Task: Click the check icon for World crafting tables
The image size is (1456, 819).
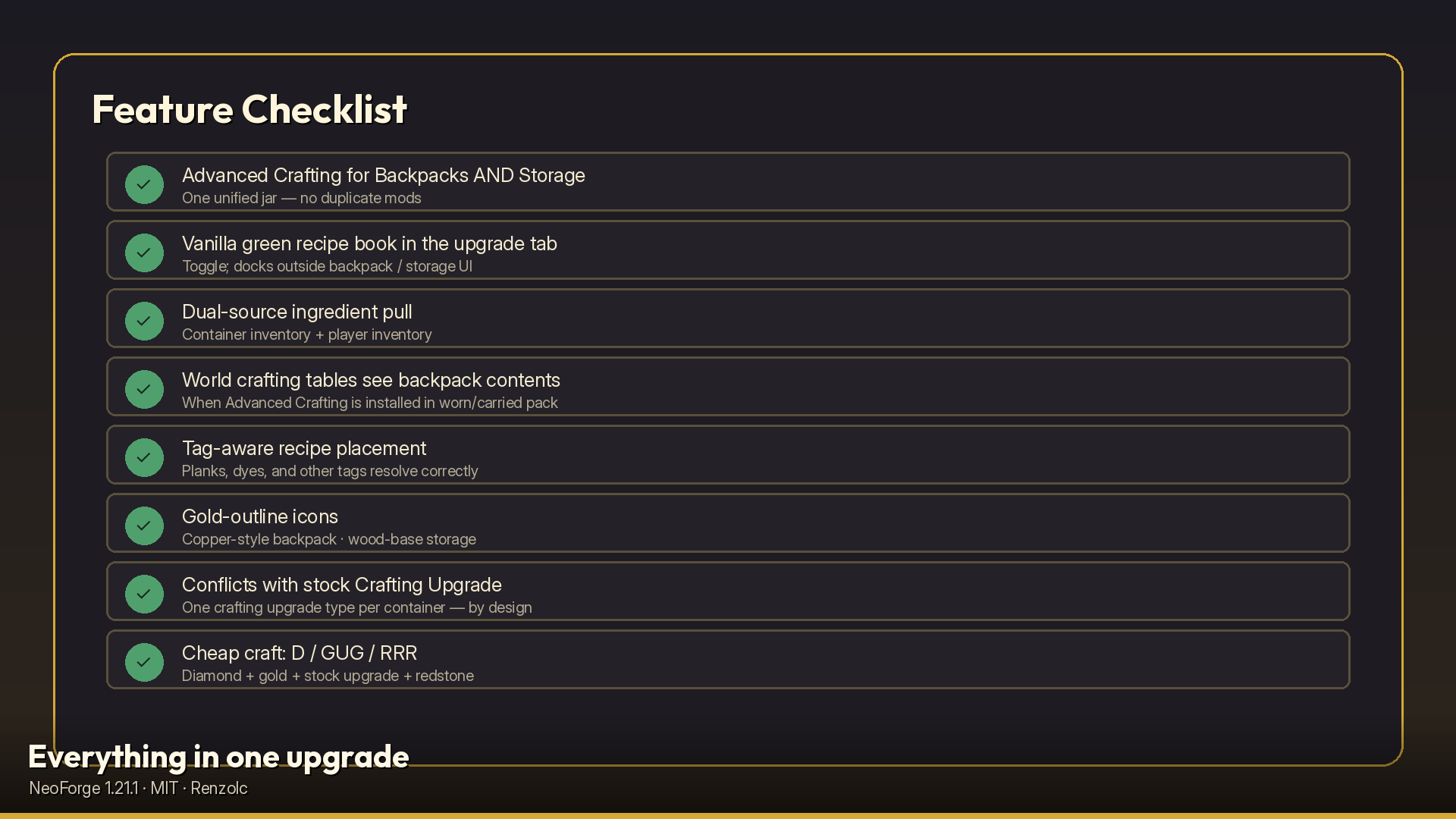Action: pyautogui.click(x=144, y=389)
